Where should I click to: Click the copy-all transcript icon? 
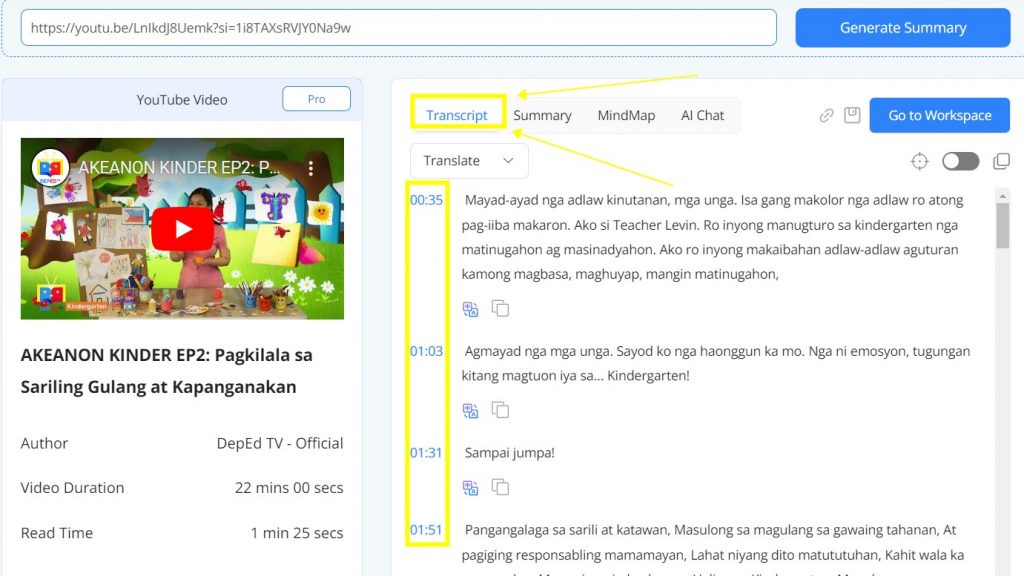(1001, 161)
